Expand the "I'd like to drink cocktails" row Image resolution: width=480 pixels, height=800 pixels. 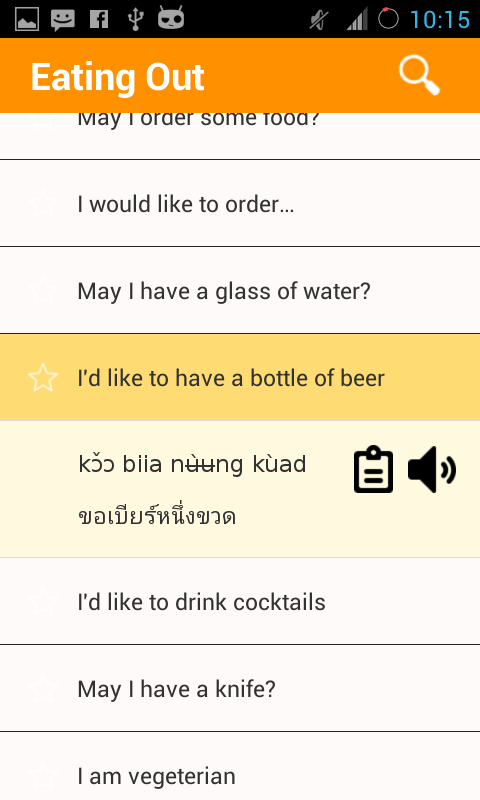[240, 602]
